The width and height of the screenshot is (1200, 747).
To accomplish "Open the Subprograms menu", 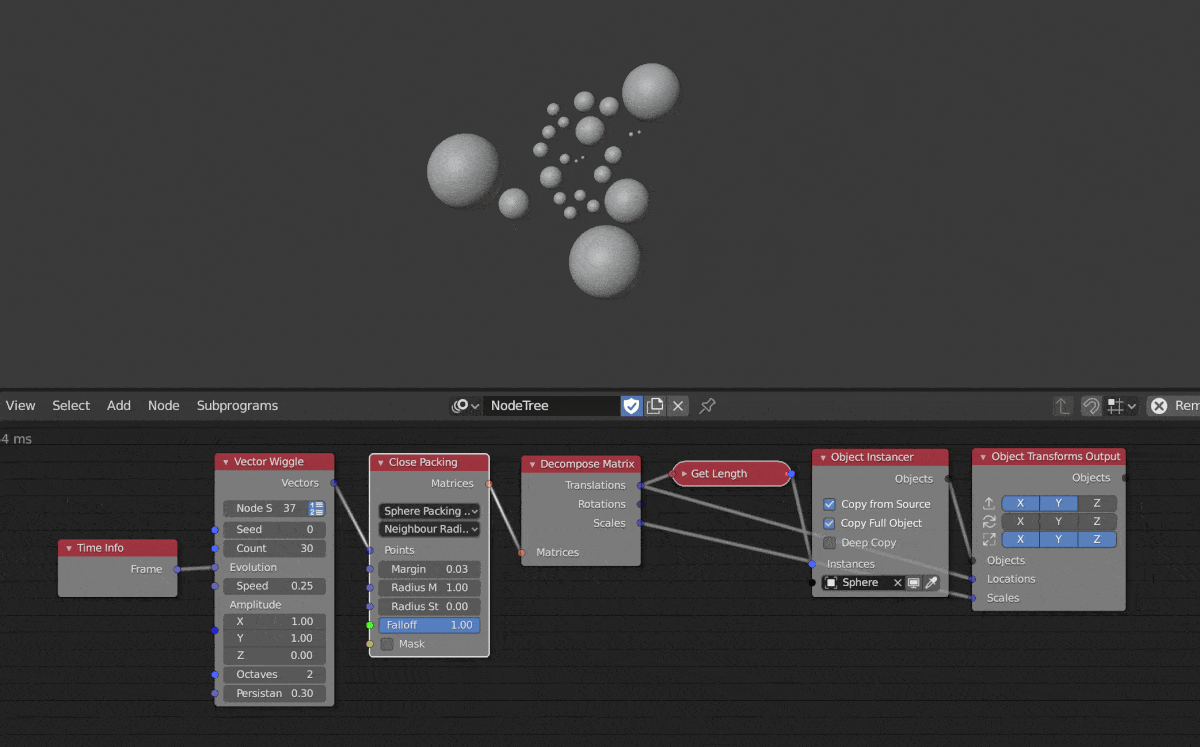I will click(237, 406).
